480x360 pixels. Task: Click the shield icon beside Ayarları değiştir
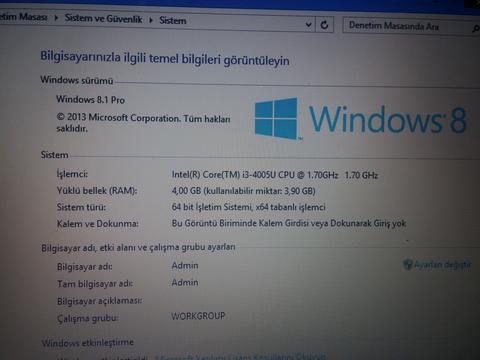[408, 264]
